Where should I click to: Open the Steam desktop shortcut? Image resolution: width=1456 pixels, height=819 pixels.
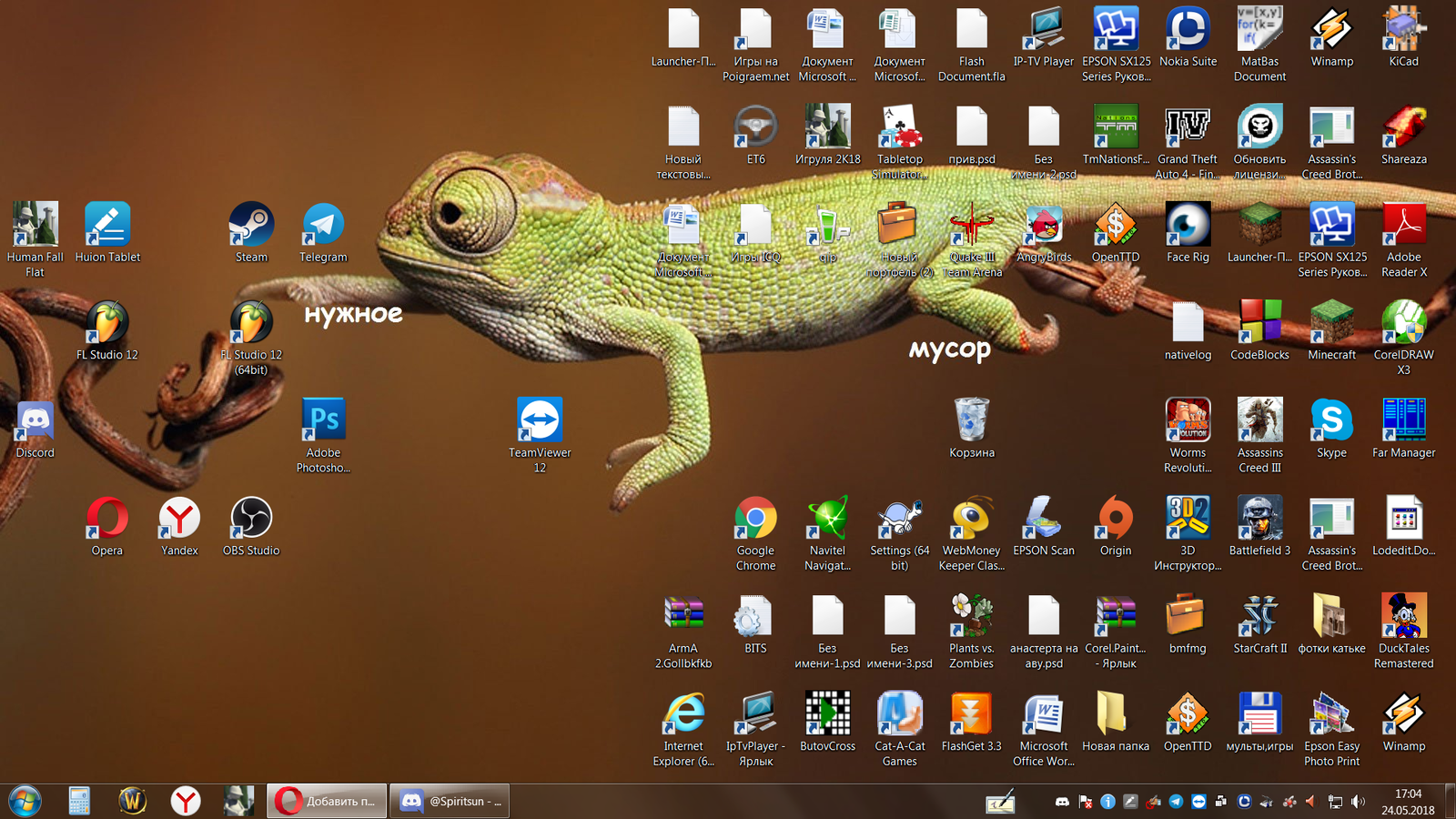251,233
